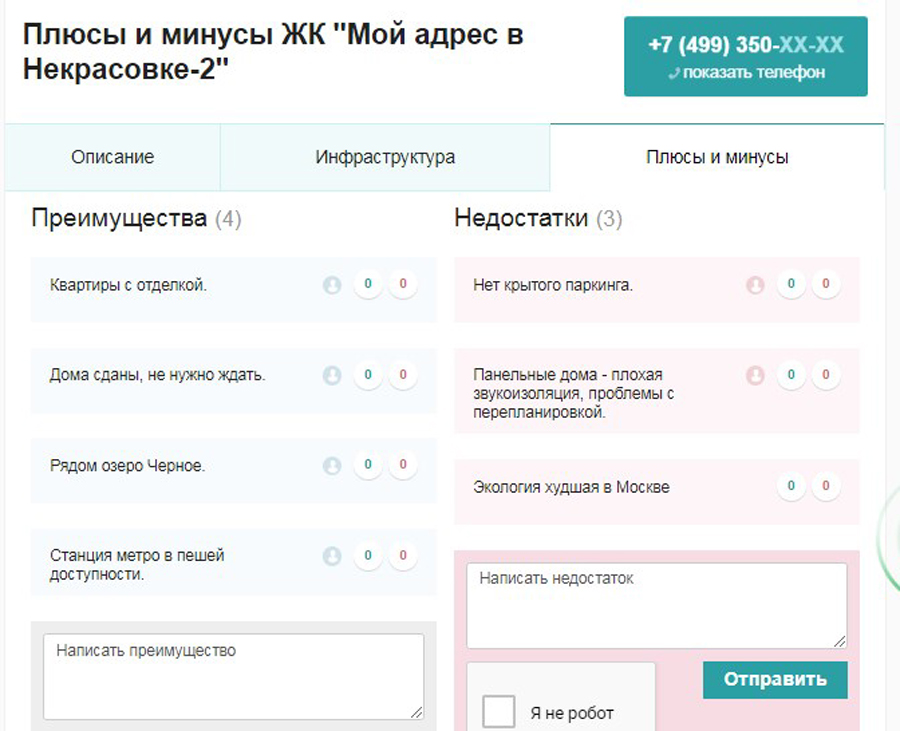
Task: Upvote "Нет крытого паркинга" drawback
Action: [x=791, y=283]
